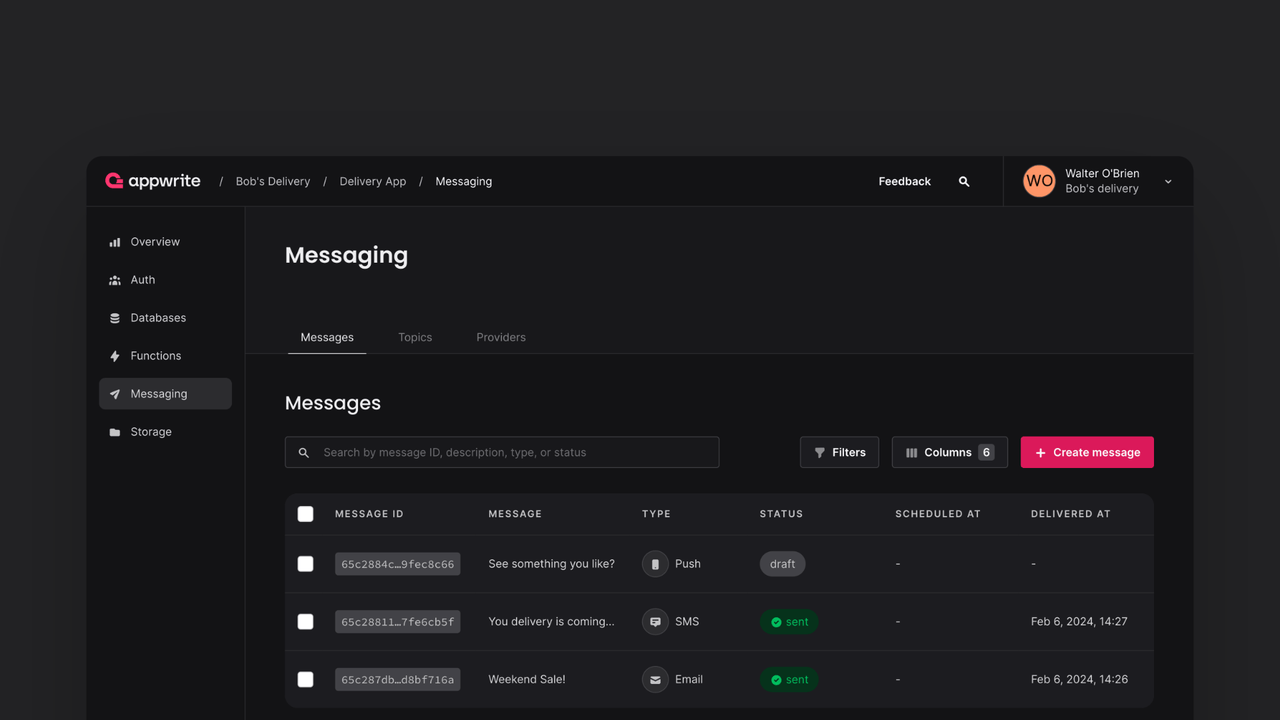Click the Create message button
This screenshot has width=1280, height=720.
click(1087, 452)
